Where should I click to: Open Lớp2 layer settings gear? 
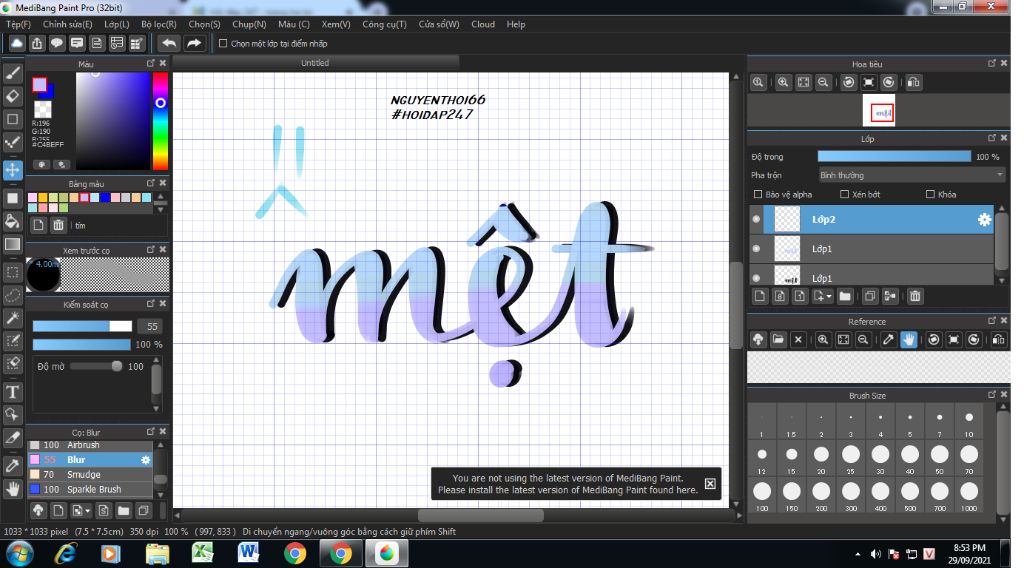984,220
